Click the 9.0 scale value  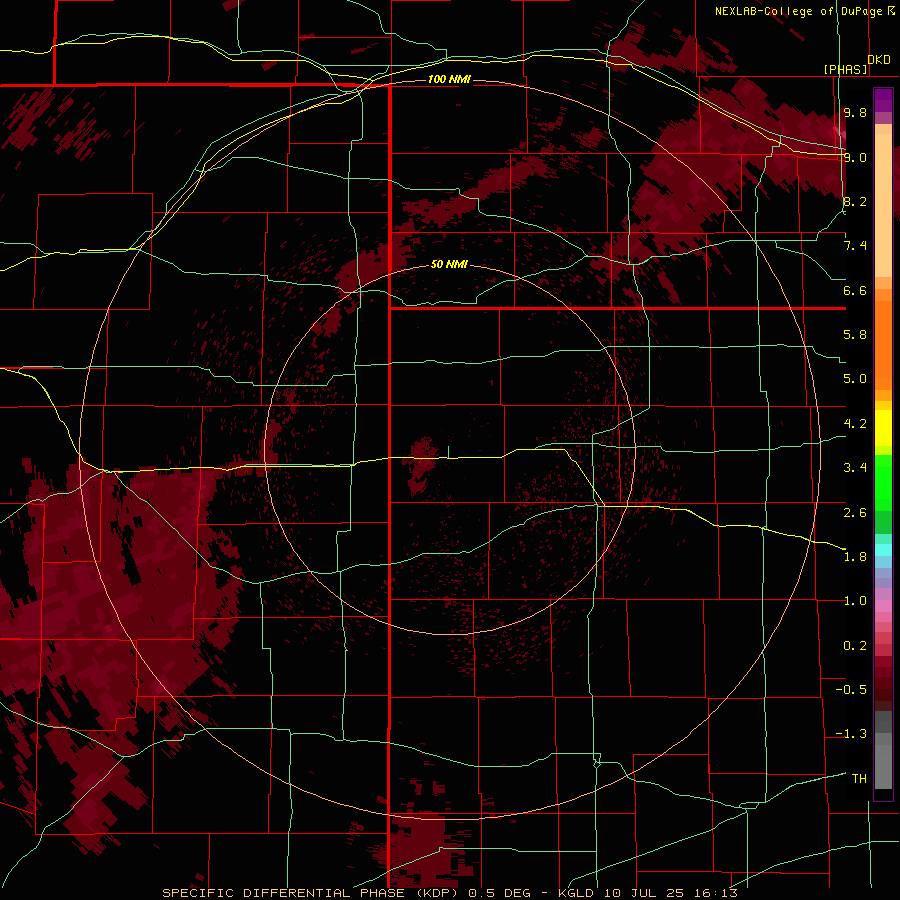pos(855,157)
